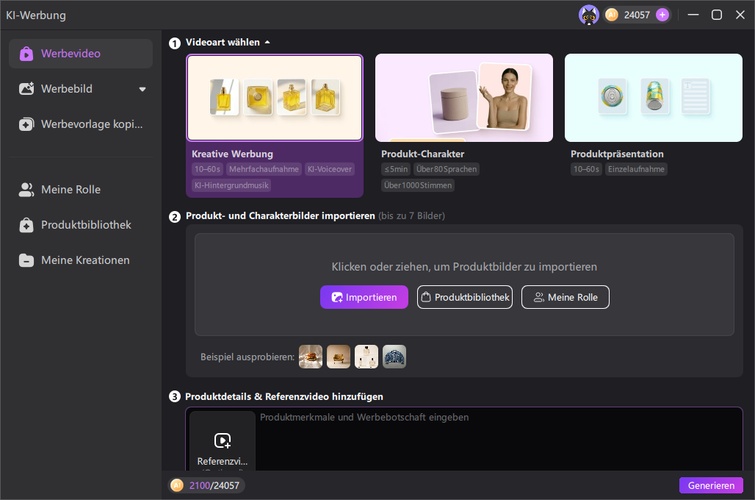
Task: Open Meine Kreationen in sidebar
Action: tap(81, 260)
